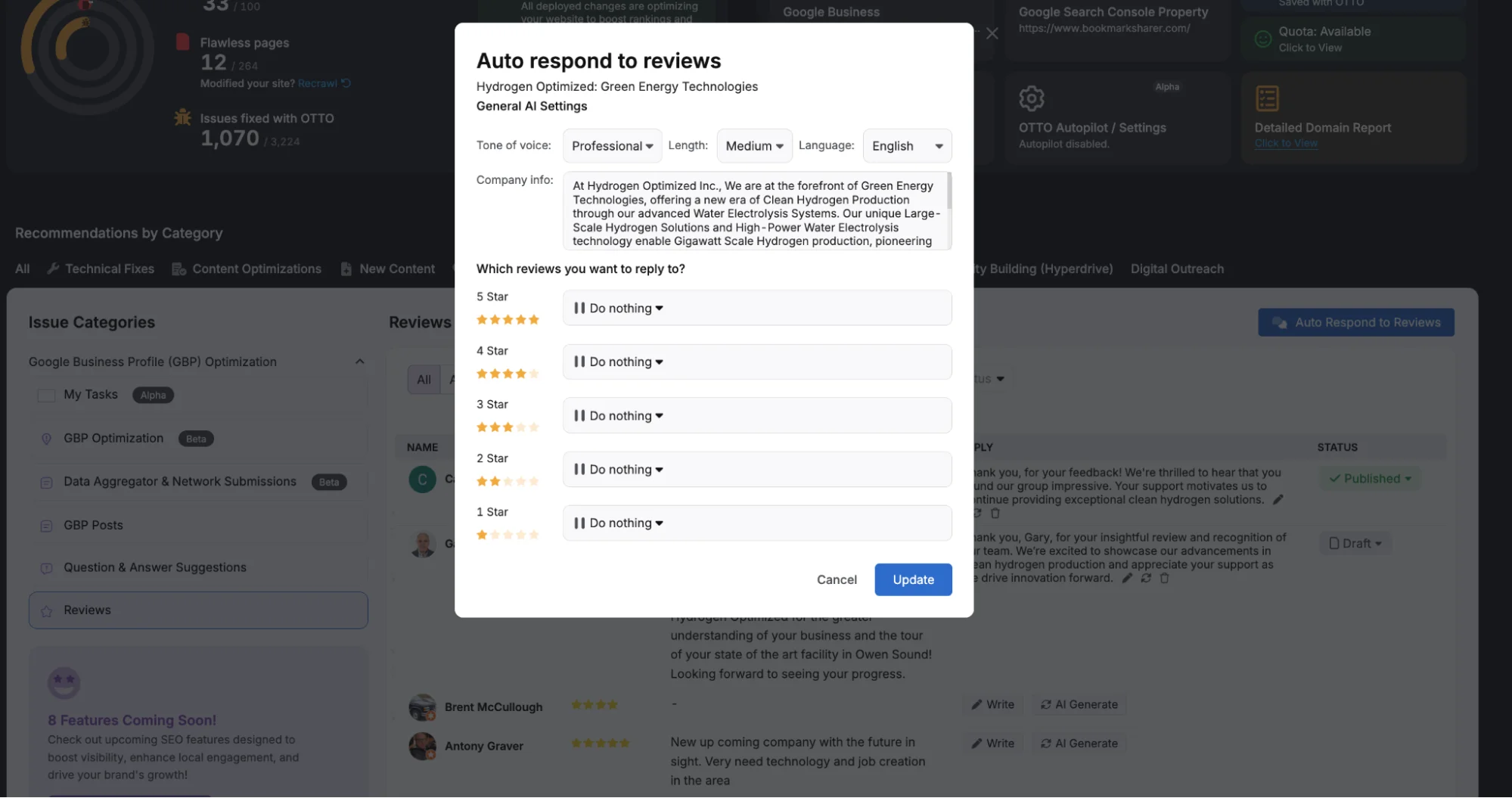Click the Question & Answer Suggestions icon
The image size is (1512, 798).
(x=46, y=568)
